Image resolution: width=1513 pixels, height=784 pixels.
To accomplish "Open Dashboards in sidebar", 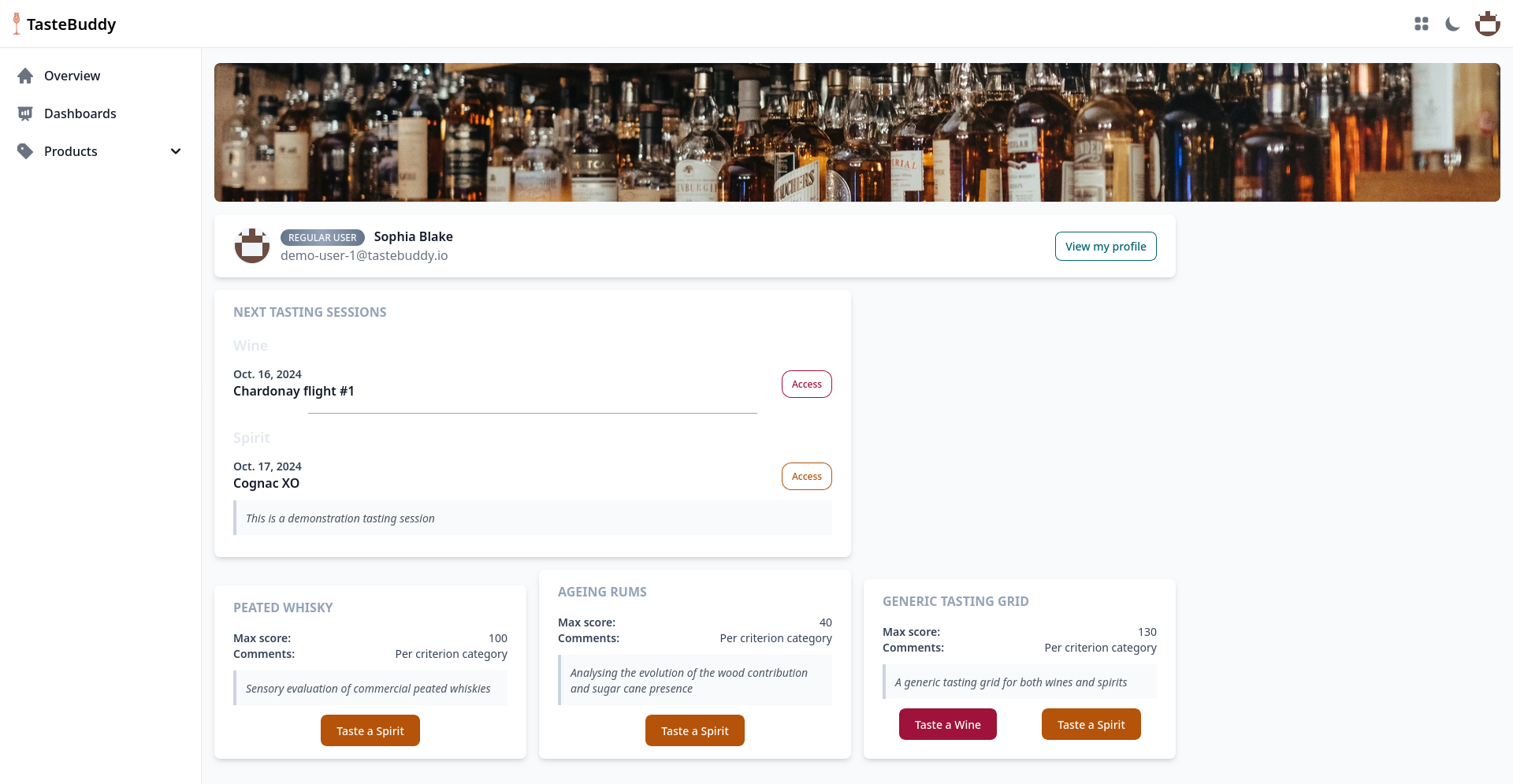I will coord(100,113).
